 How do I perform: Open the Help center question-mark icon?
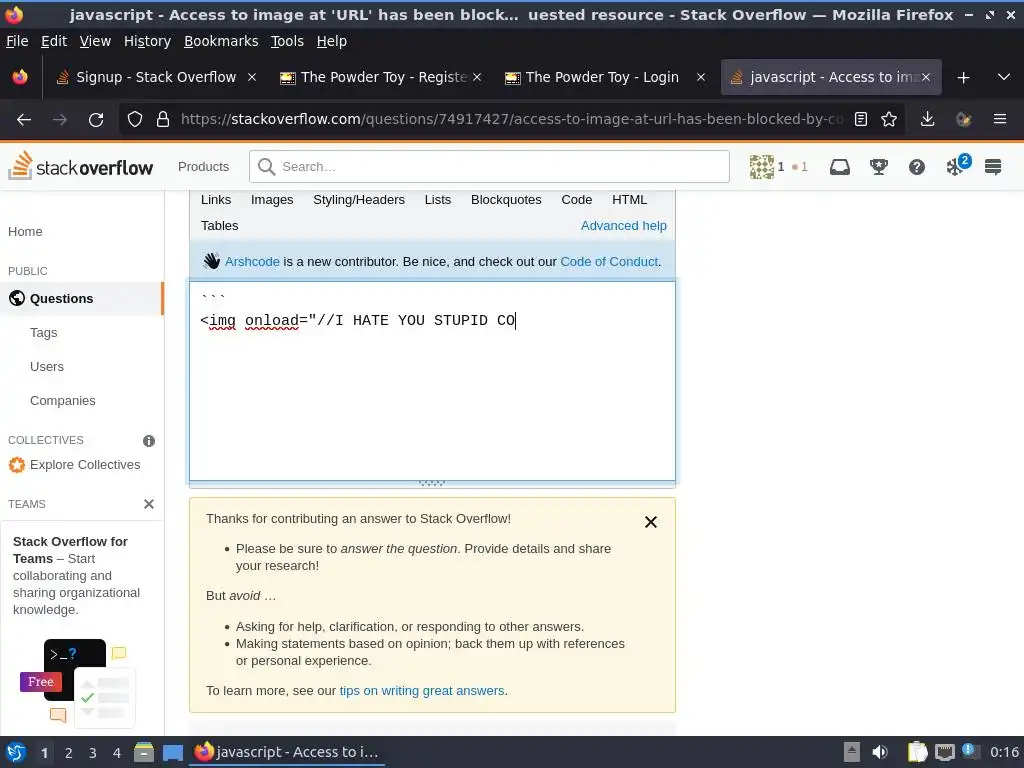[916, 167]
